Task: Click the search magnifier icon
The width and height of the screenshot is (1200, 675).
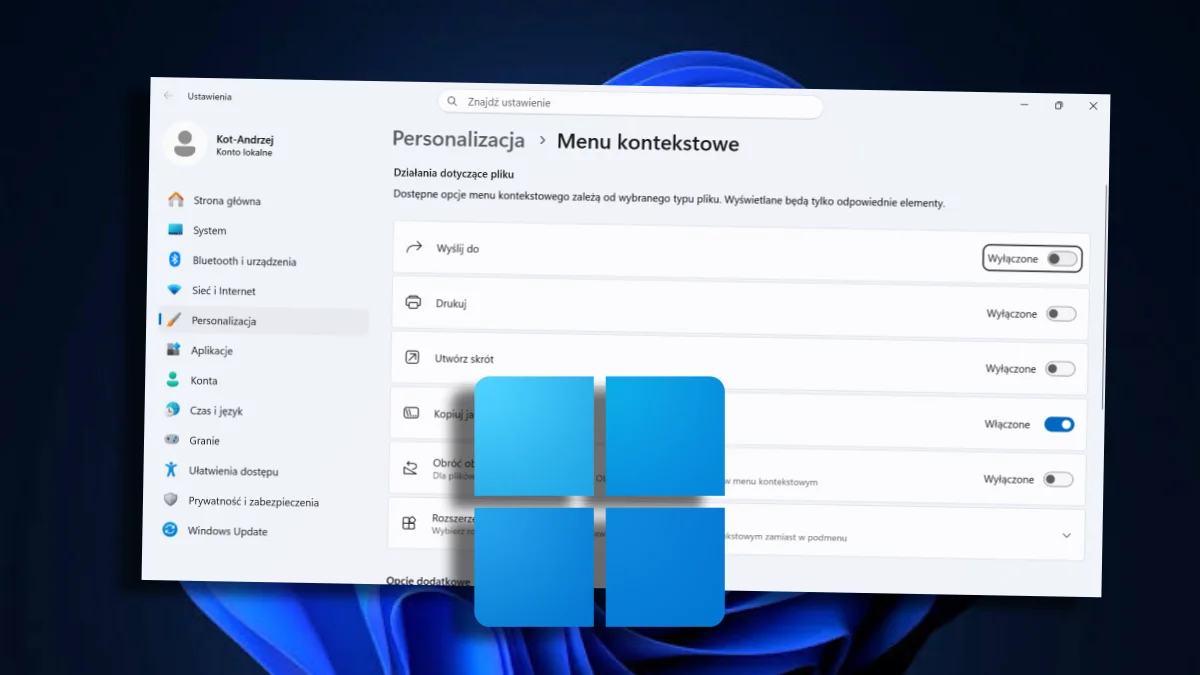Action: tap(452, 102)
